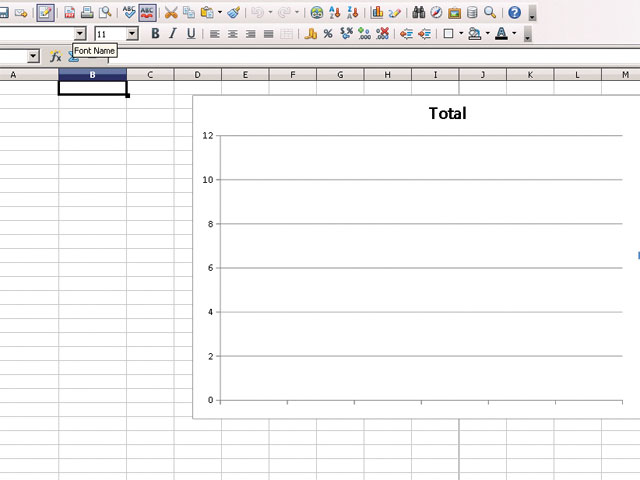Expand the Standard toolbar overflow arrow
Image resolution: width=640 pixels, height=480 pixels.
[x=532, y=13]
